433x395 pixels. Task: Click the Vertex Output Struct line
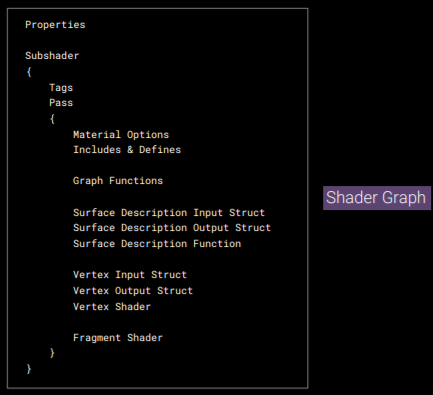tap(133, 291)
